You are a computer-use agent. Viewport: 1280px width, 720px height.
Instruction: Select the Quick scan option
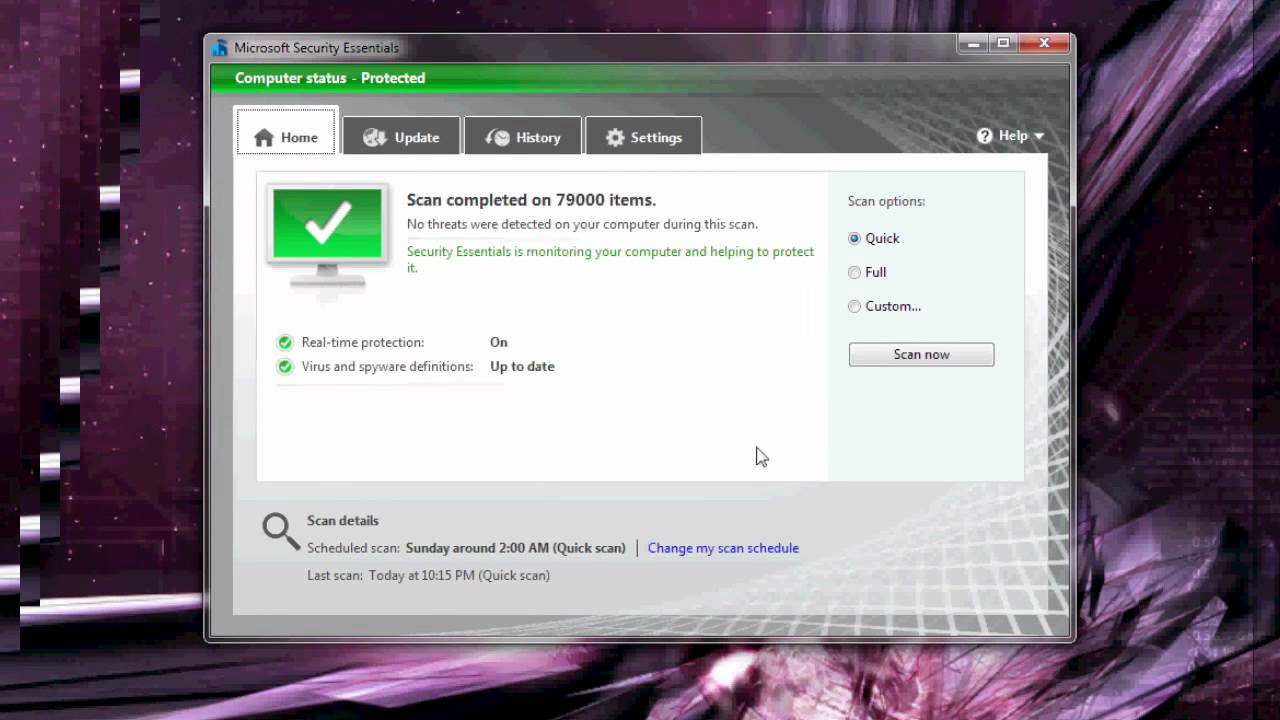pyautogui.click(x=854, y=238)
